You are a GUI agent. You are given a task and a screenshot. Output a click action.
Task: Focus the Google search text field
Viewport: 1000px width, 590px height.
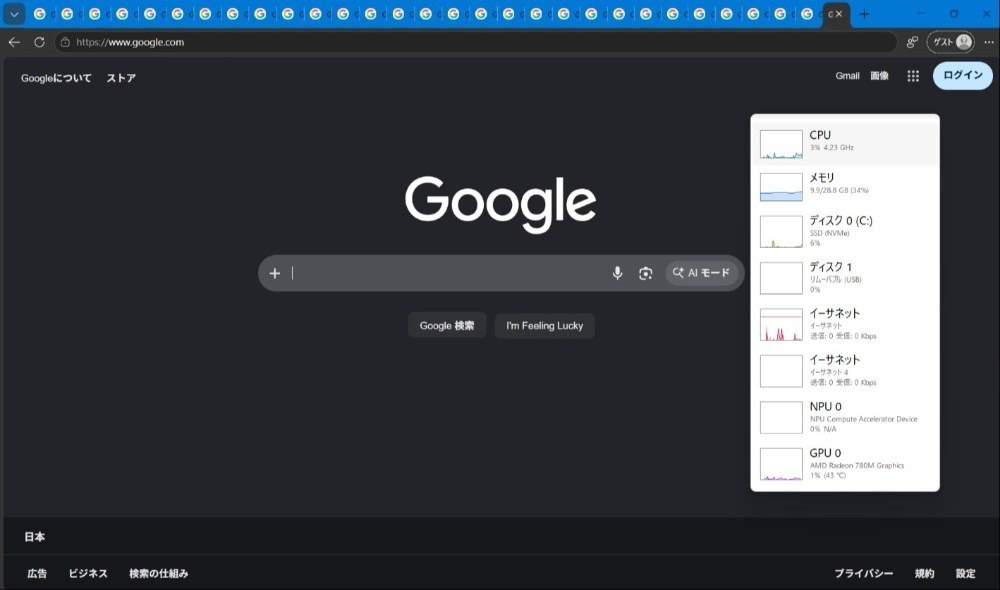pyautogui.click(x=446, y=273)
